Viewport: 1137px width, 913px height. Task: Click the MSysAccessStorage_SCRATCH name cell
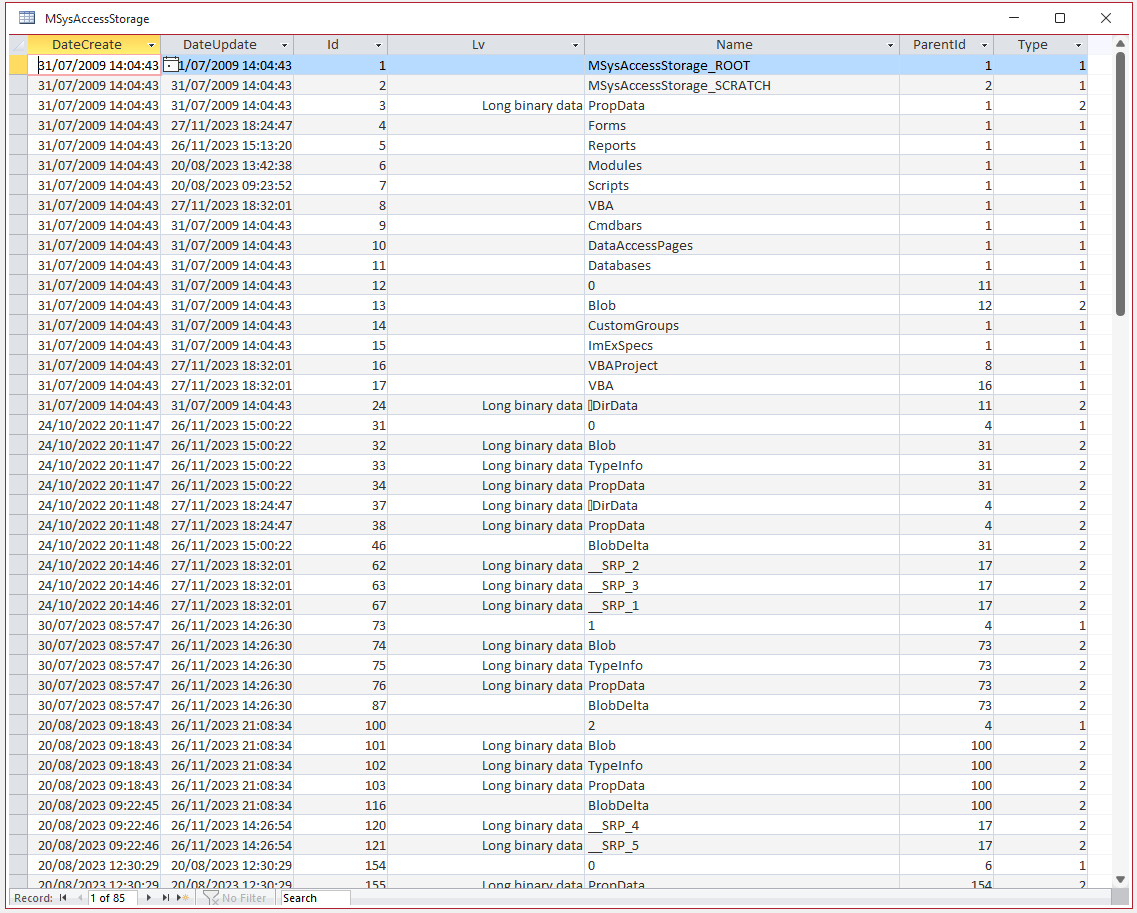tap(742, 86)
